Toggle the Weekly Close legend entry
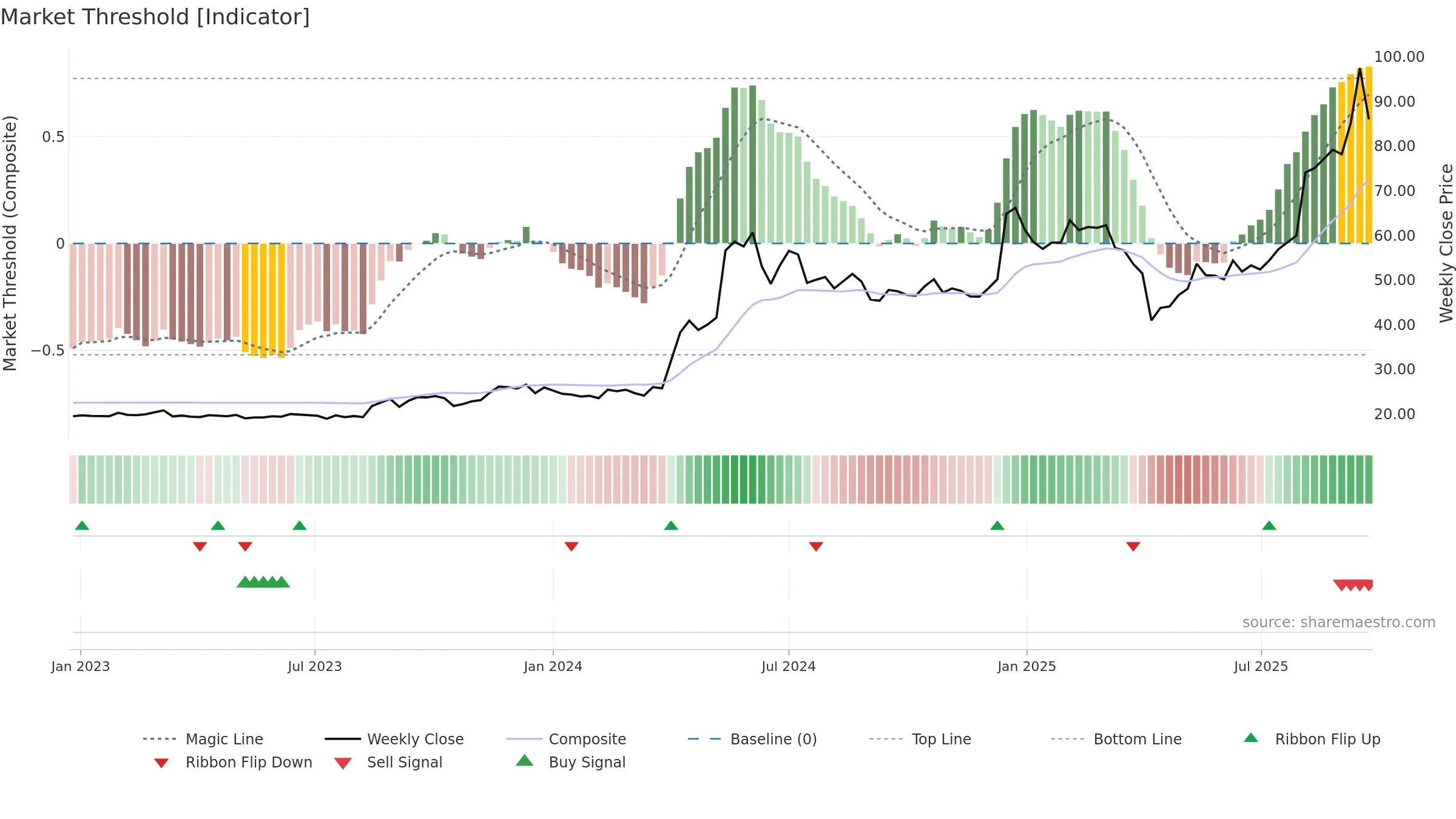Screen dimensions: 1456x819 click(394, 739)
